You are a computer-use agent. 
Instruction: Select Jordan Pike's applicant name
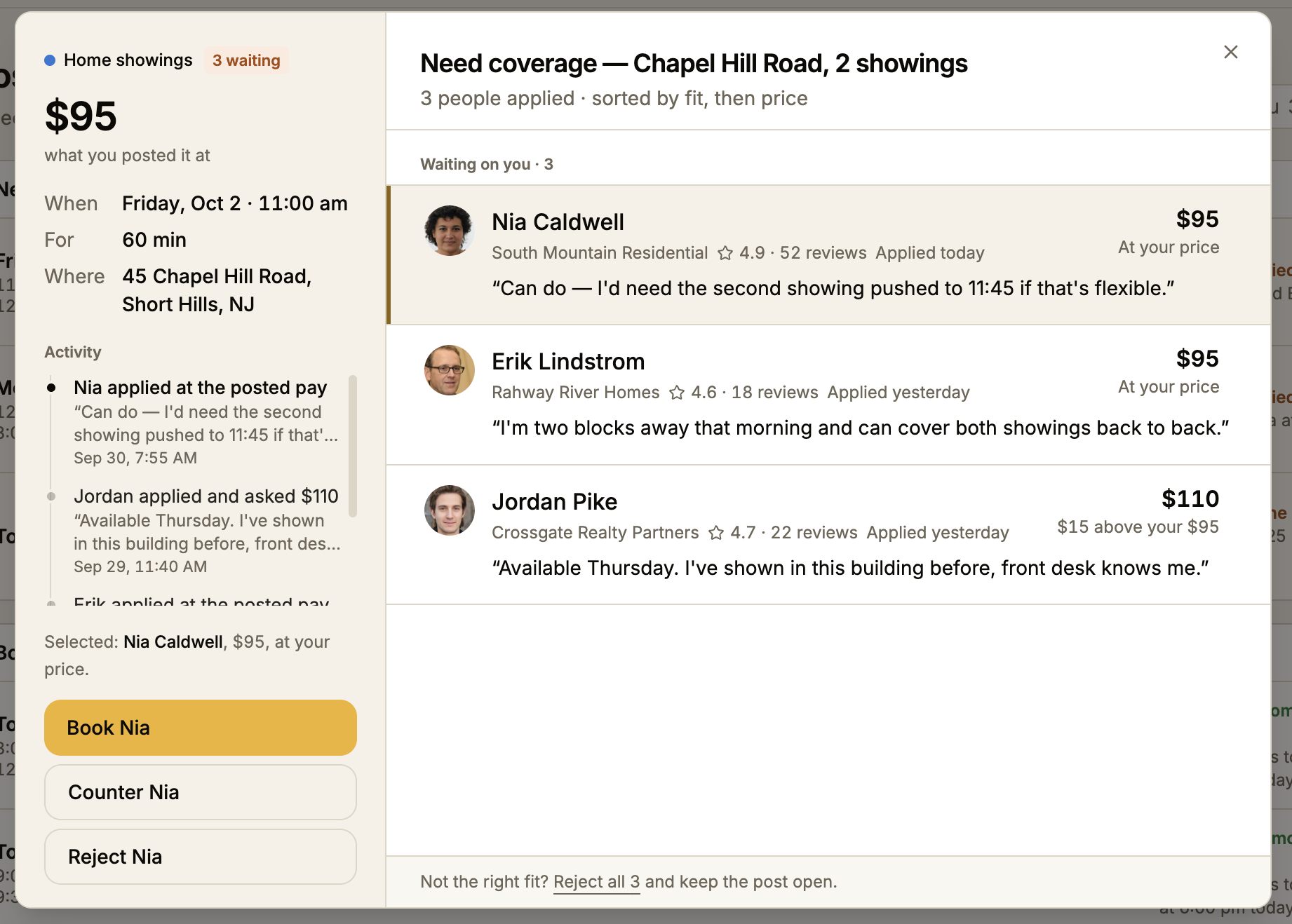pos(554,502)
